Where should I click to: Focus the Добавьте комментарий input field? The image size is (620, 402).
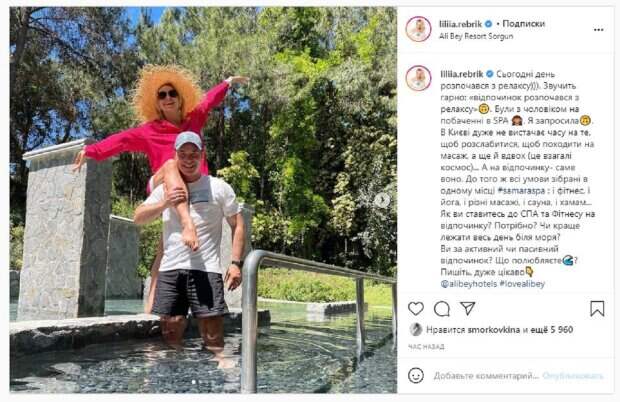[x=486, y=376]
